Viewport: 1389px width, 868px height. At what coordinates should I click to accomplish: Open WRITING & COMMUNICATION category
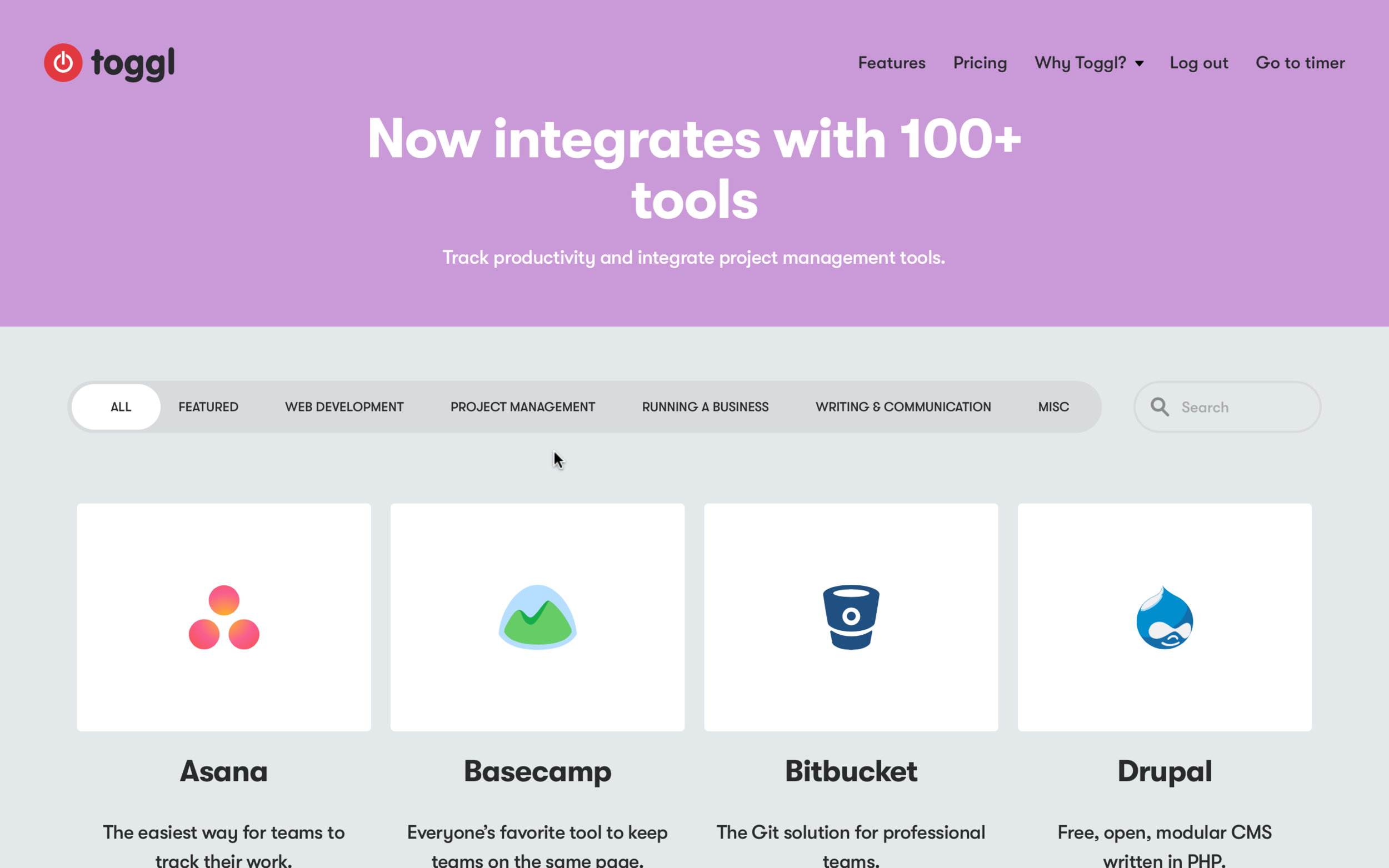(903, 407)
